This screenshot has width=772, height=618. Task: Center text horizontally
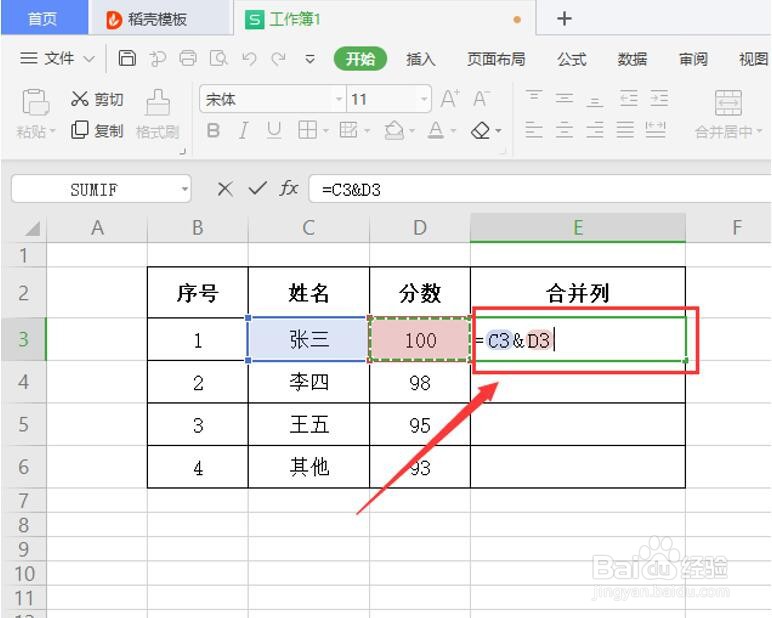point(564,130)
